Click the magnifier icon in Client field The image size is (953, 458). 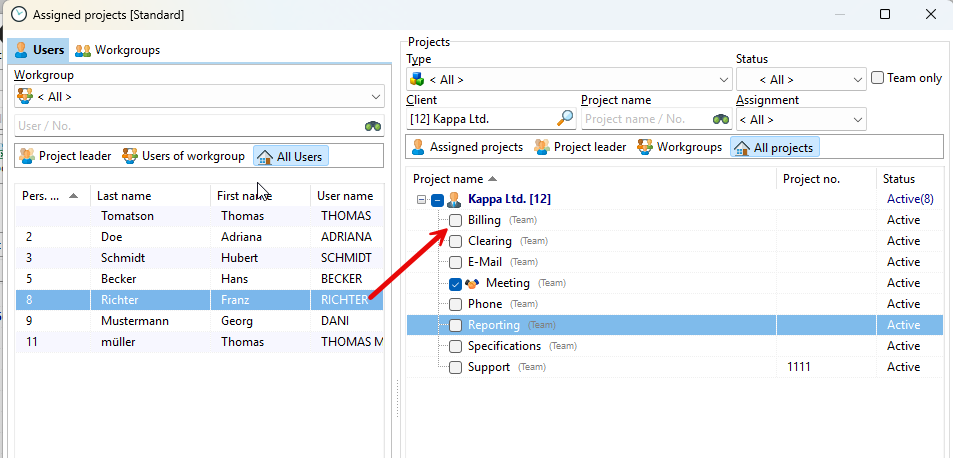565,119
